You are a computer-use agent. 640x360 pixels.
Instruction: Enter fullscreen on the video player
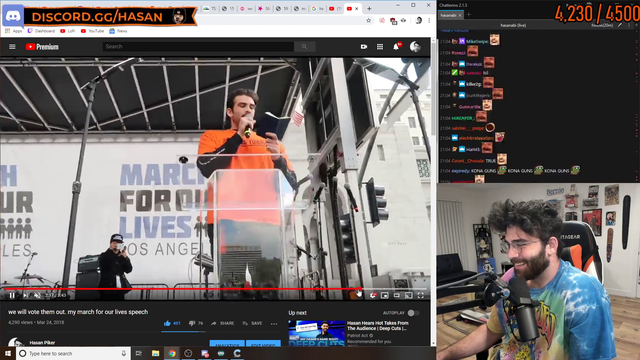point(421,295)
